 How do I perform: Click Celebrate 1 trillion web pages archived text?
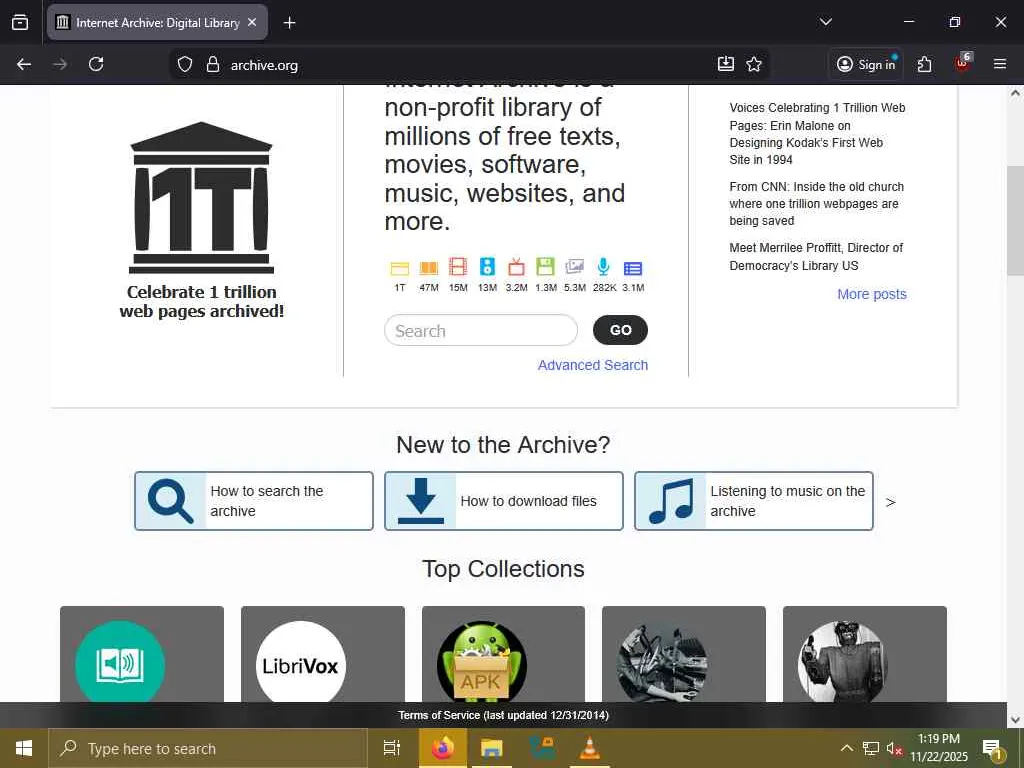pos(202,302)
